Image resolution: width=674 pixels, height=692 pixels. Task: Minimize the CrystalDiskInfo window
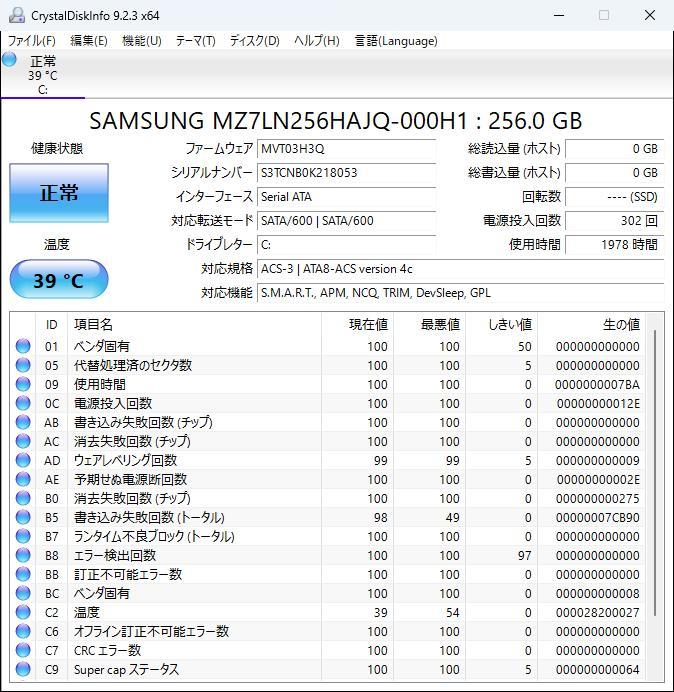[559, 15]
